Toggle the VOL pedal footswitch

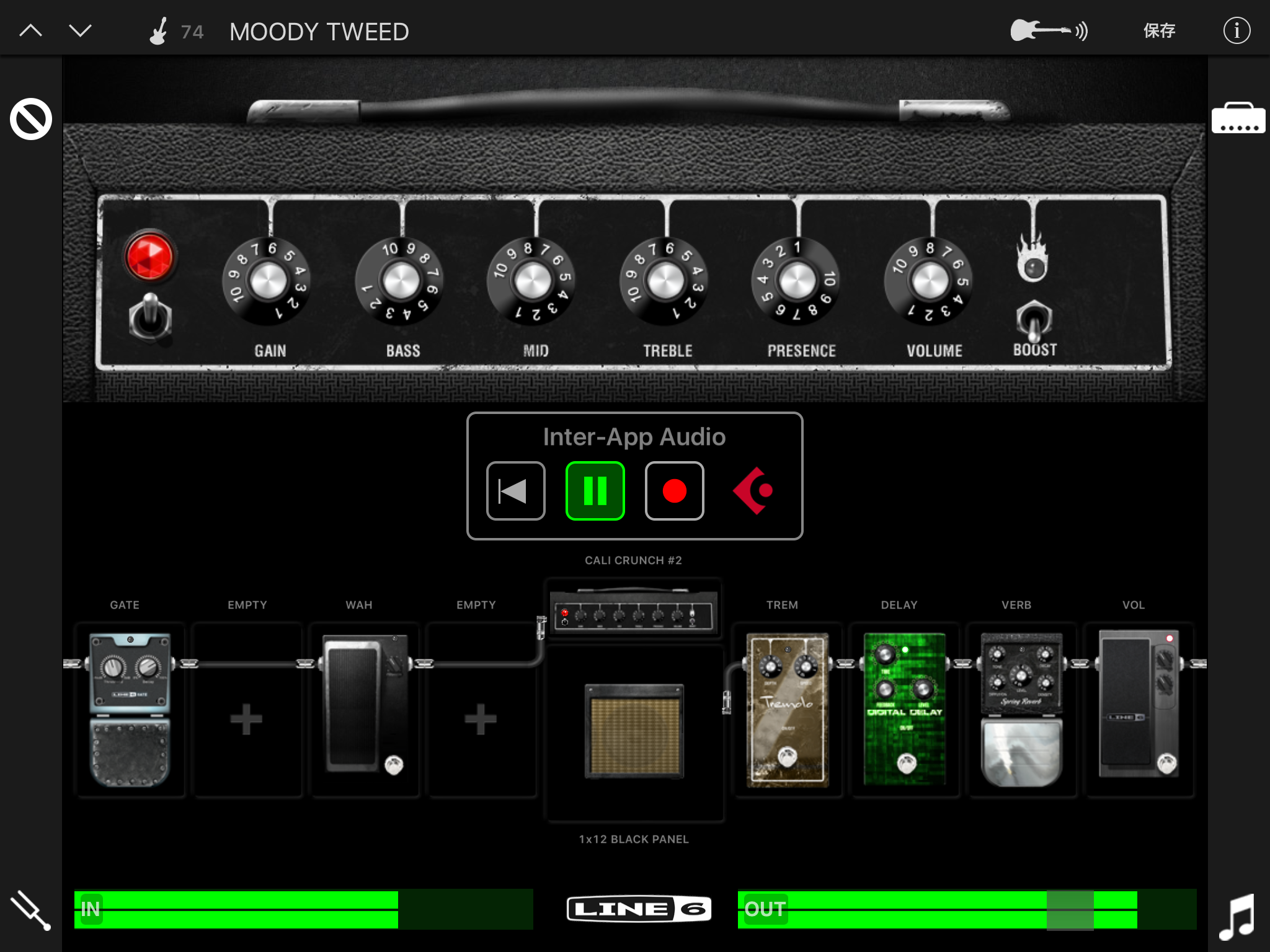point(1166,762)
